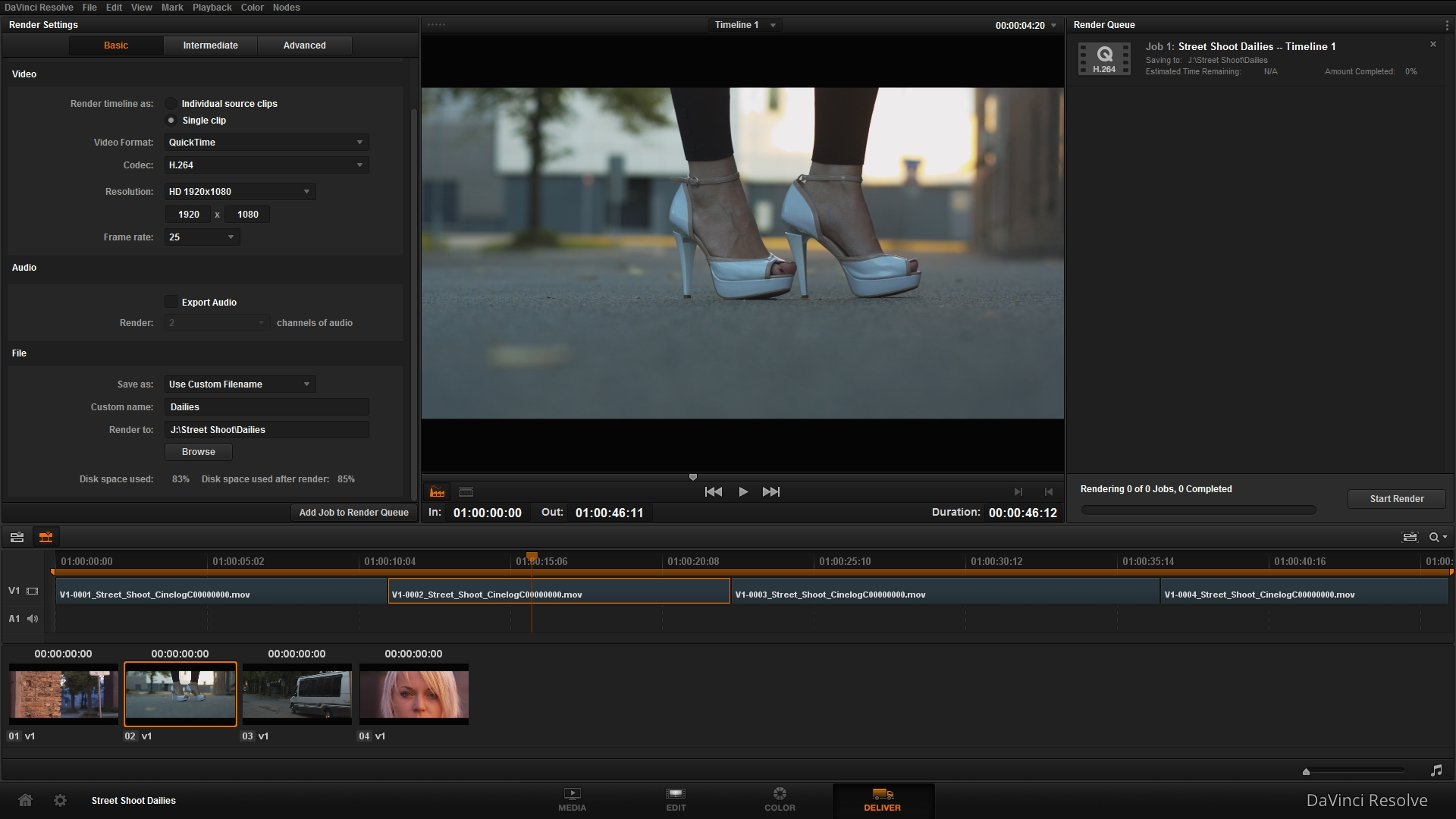
Task: Open the Nodes menu
Action: point(287,8)
